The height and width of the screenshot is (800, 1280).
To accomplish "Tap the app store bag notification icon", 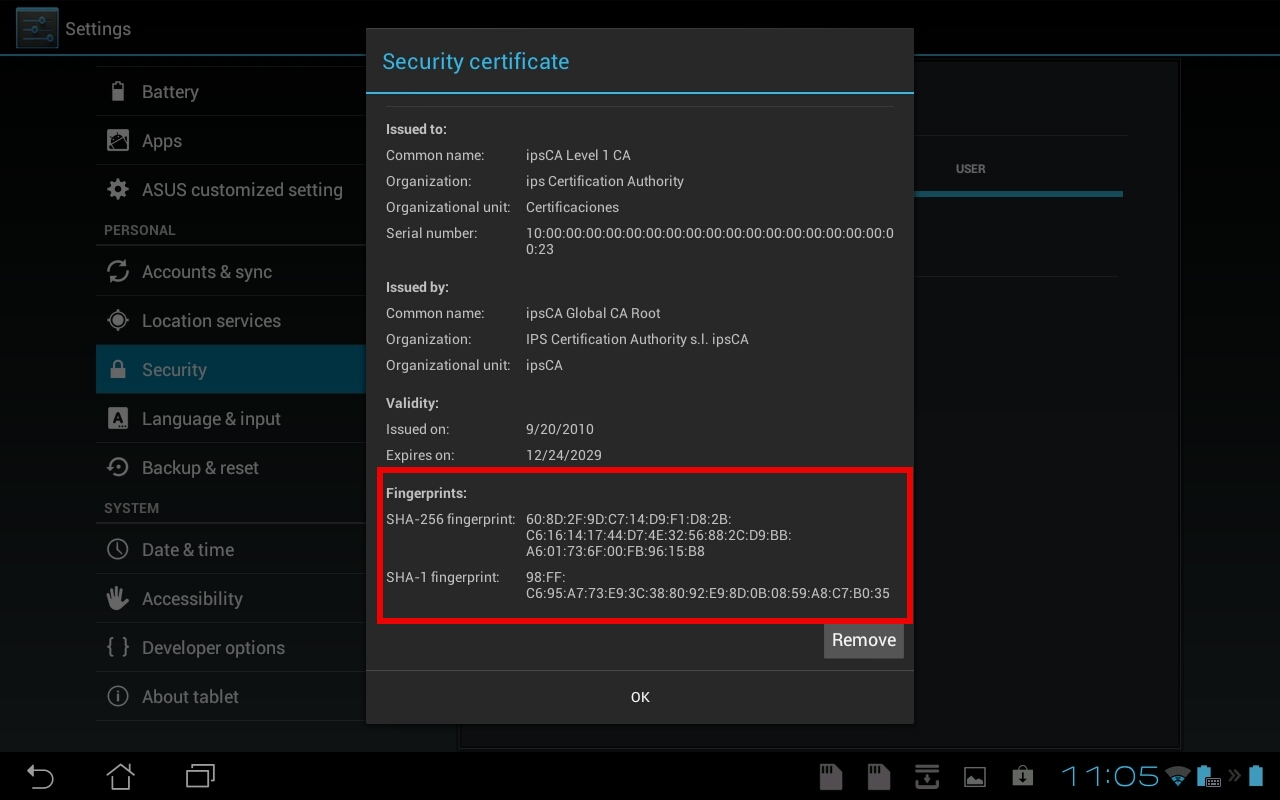I will click(x=1022, y=776).
